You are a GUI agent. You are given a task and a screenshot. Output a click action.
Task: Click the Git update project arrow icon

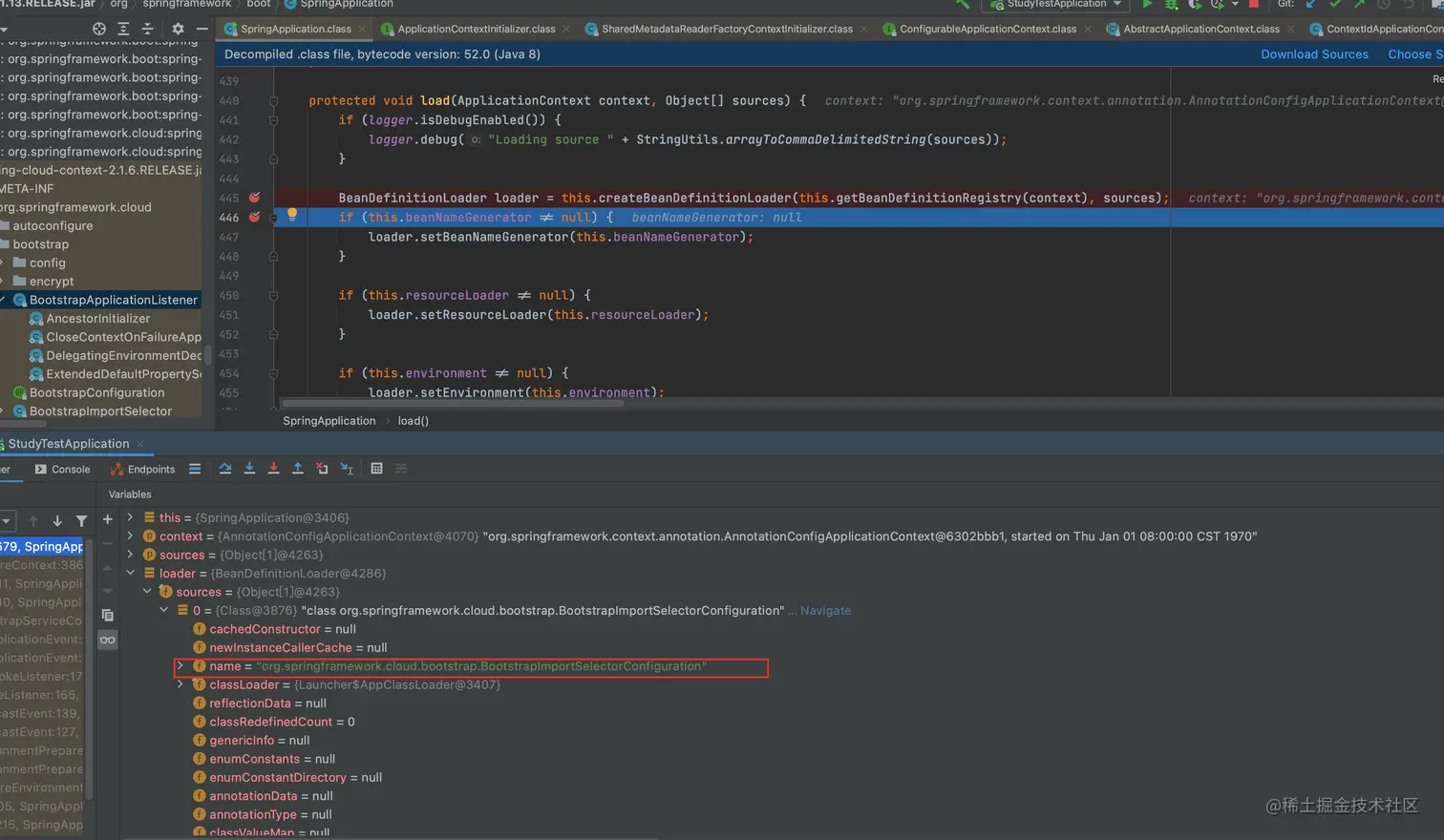coord(1311,5)
